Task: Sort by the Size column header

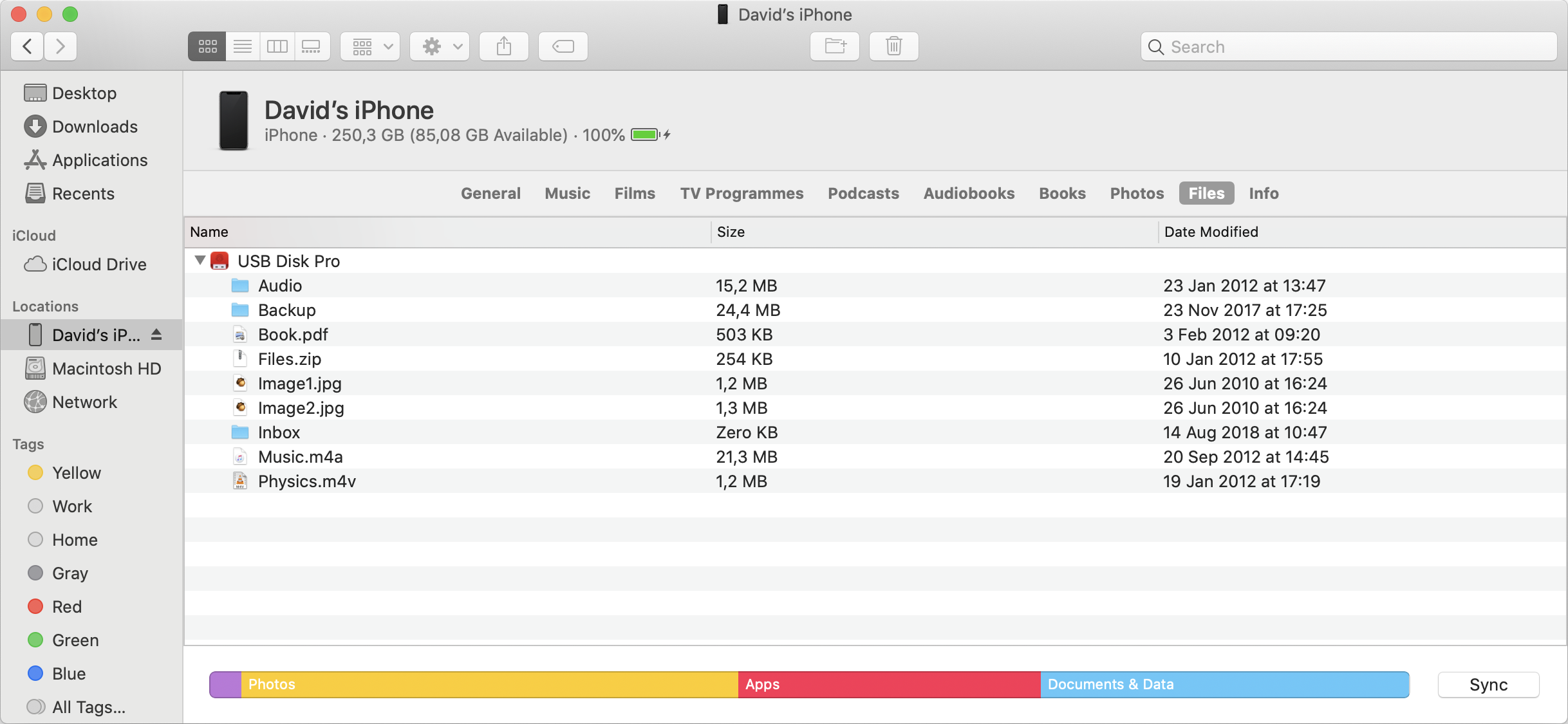Action: pos(935,232)
